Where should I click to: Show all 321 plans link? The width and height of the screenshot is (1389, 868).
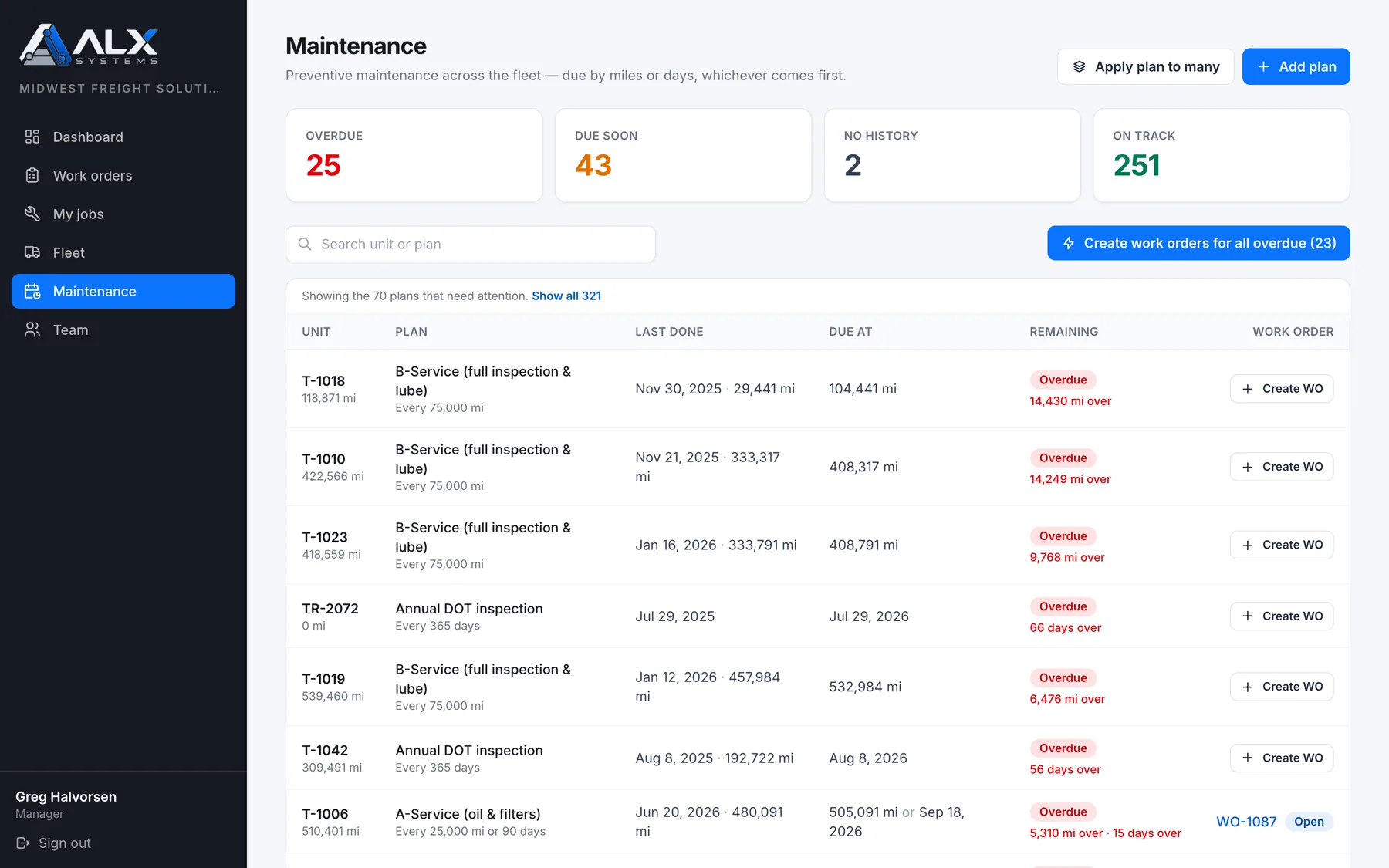[566, 296]
